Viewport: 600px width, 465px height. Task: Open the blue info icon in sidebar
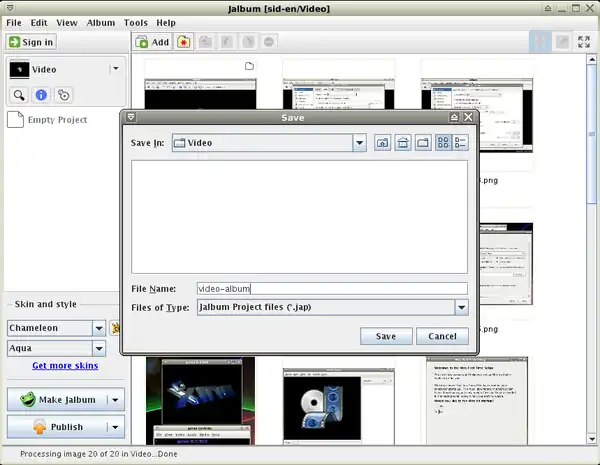41,95
